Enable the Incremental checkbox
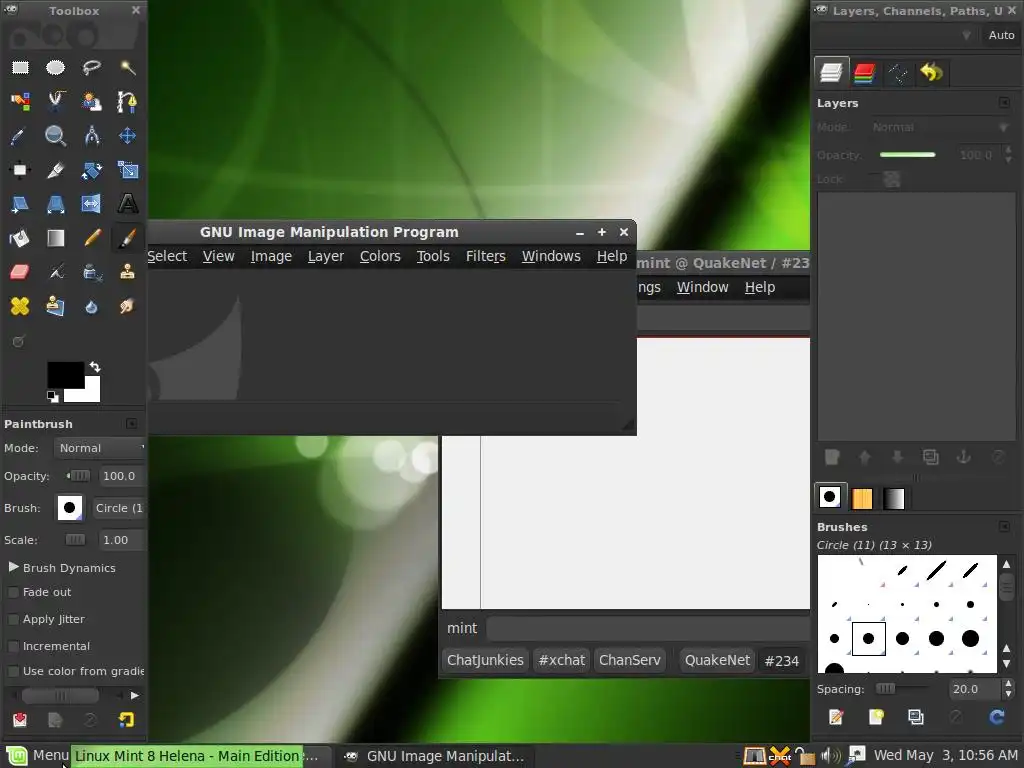This screenshot has height=768, width=1024. coord(12,646)
